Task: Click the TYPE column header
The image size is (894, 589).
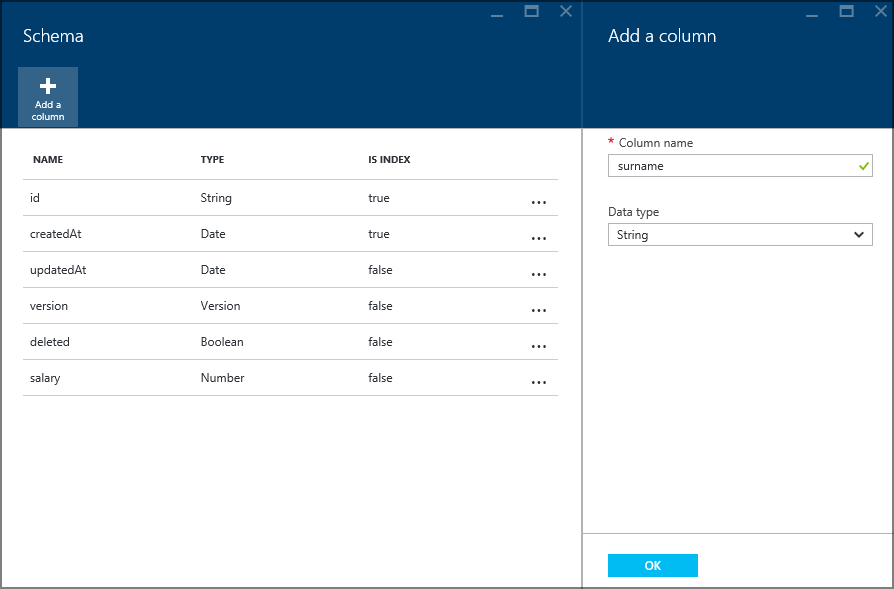Action: pyautogui.click(x=213, y=159)
